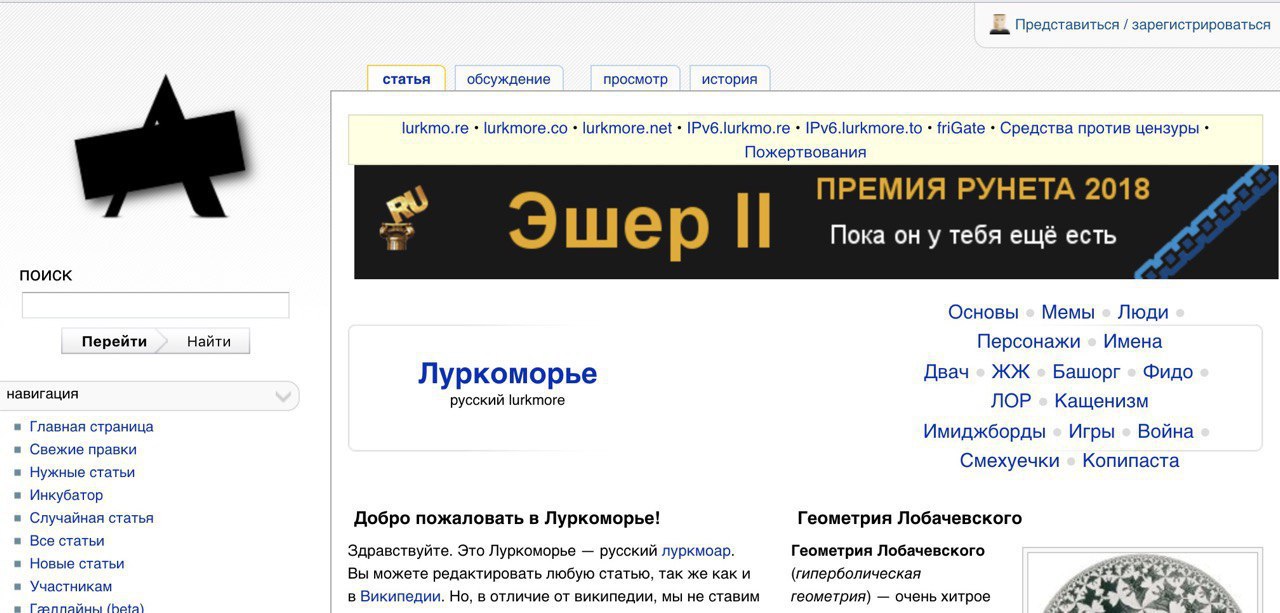The height and width of the screenshot is (613, 1280).
Task: Click the Луркоморье title link
Action: coord(507,373)
